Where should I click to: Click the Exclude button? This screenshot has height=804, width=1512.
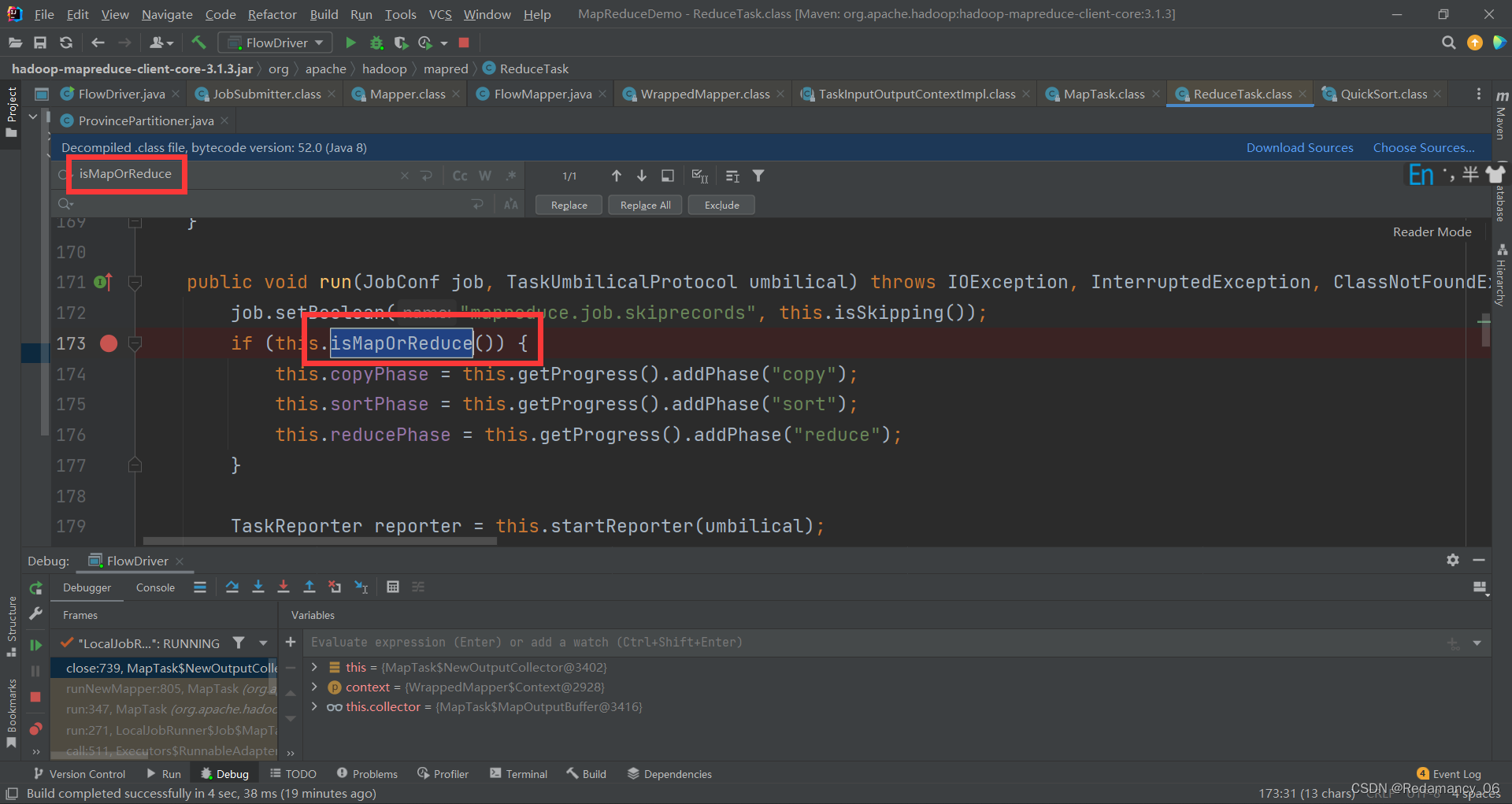[x=721, y=205]
